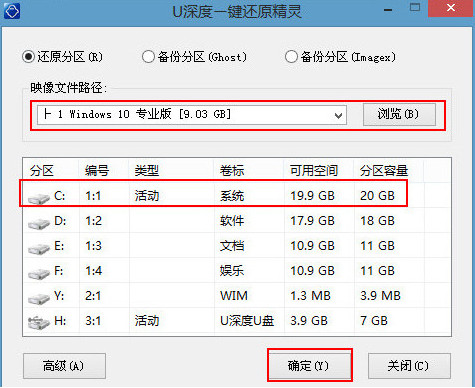Click 活动 type in the C: row

tap(147, 196)
